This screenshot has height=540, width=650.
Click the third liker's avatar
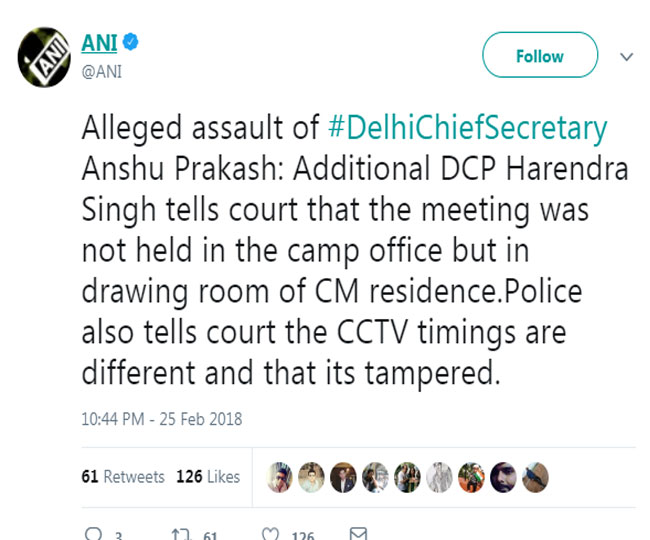point(343,477)
